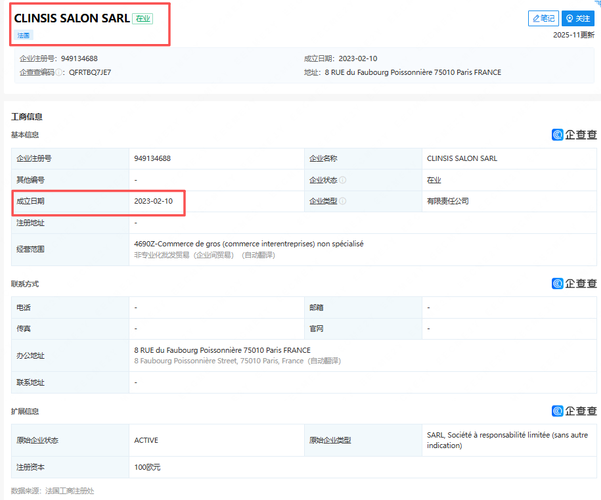Screen dimensions: 601x500
Task: Click info icon beside 企业状态 label
Action: [x=342, y=180]
